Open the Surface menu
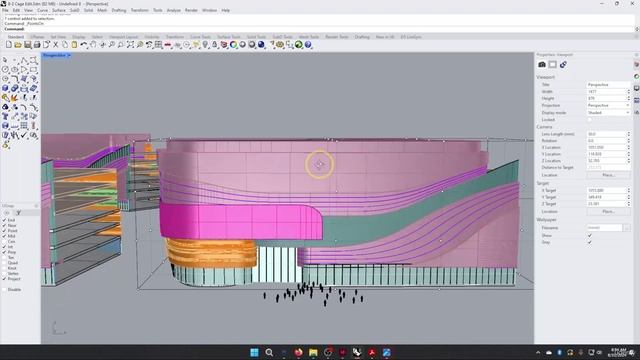Viewport: 640px width, 360px height. [x=59, y=10]
